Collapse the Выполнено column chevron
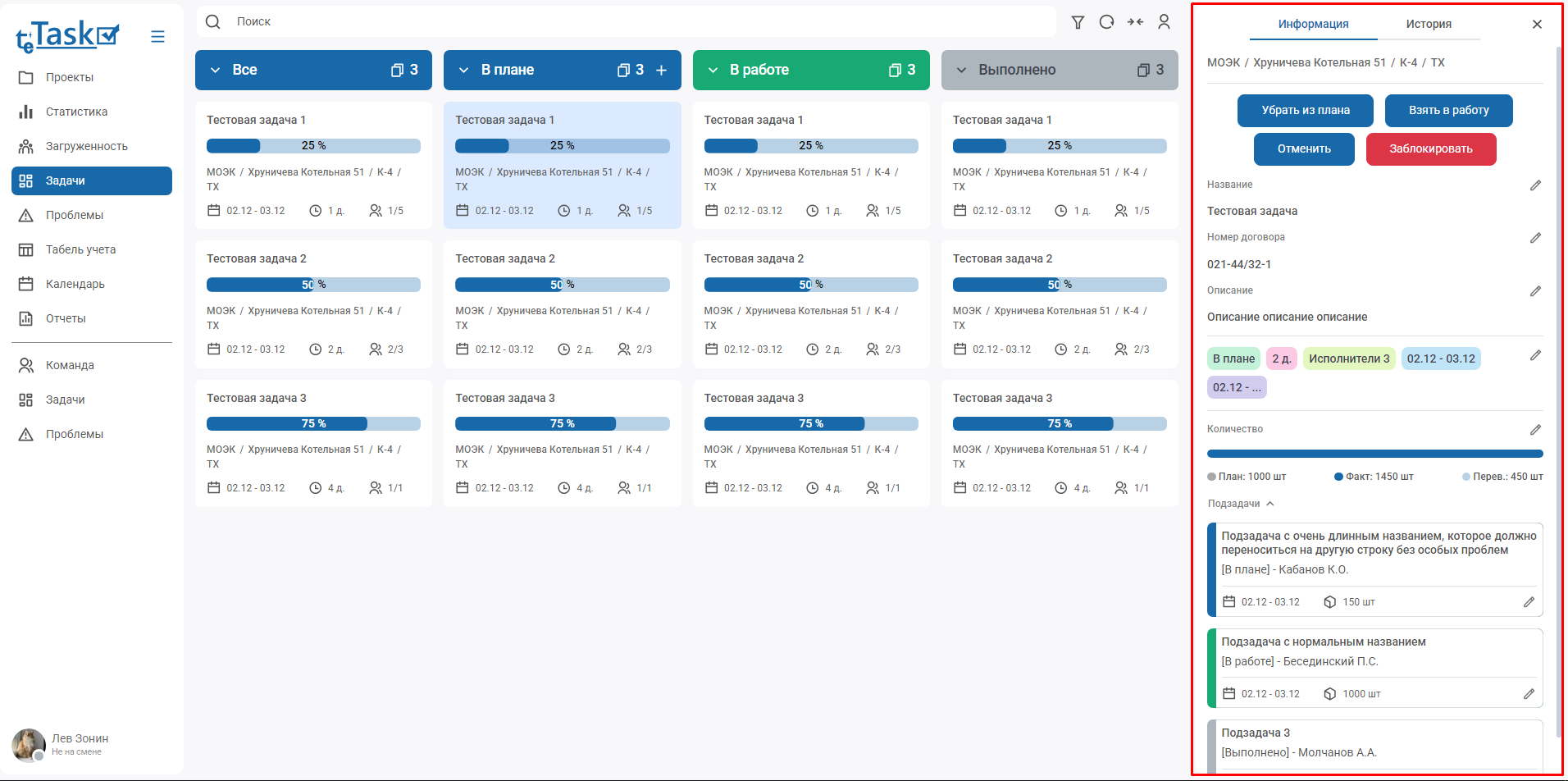The image size is (1568, 781). tap(961, 71)
